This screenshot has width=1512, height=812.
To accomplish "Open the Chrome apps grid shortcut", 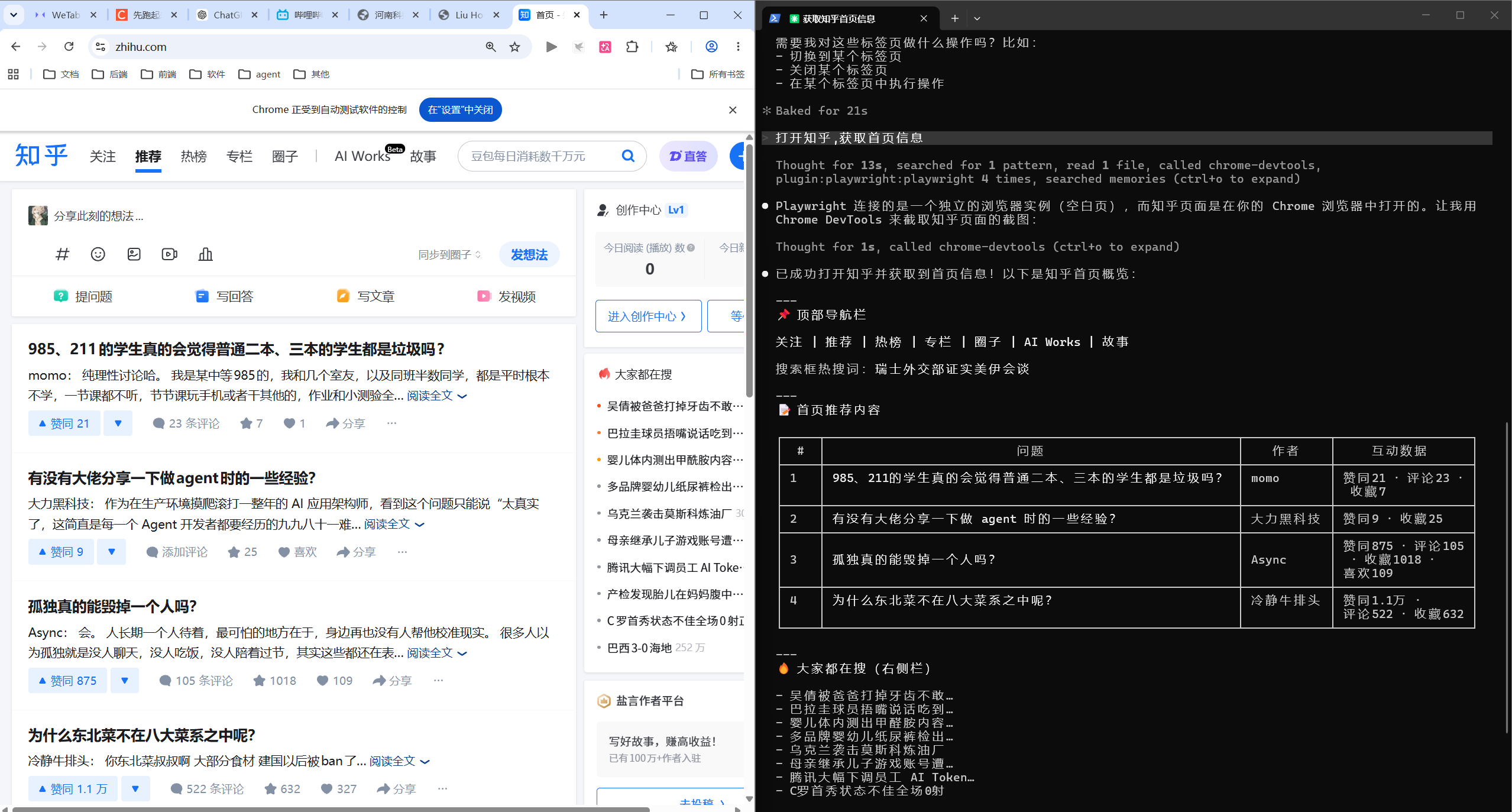I will pos(13,74).
